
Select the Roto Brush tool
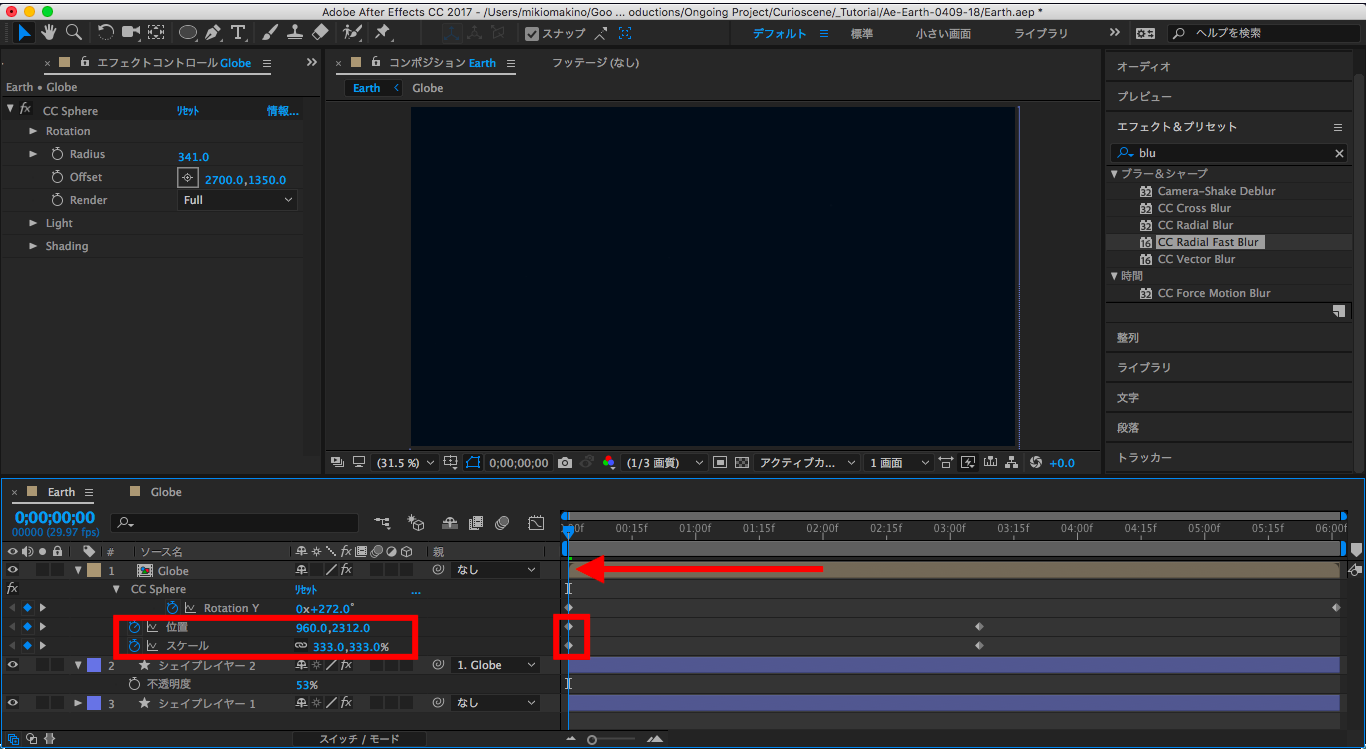(x=352, y=32)
